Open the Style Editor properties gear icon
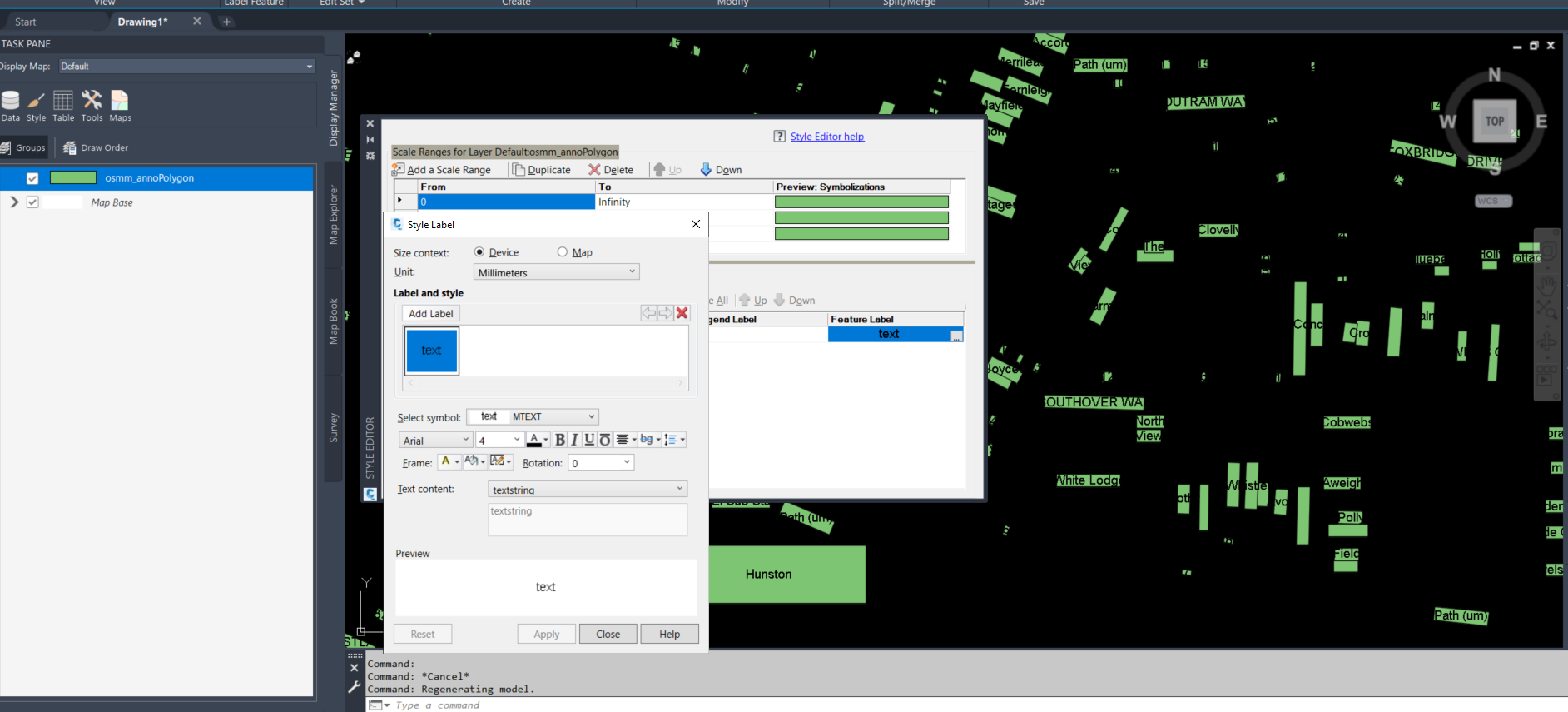Viewport: 1568px width, 712px height. point(370,156)
